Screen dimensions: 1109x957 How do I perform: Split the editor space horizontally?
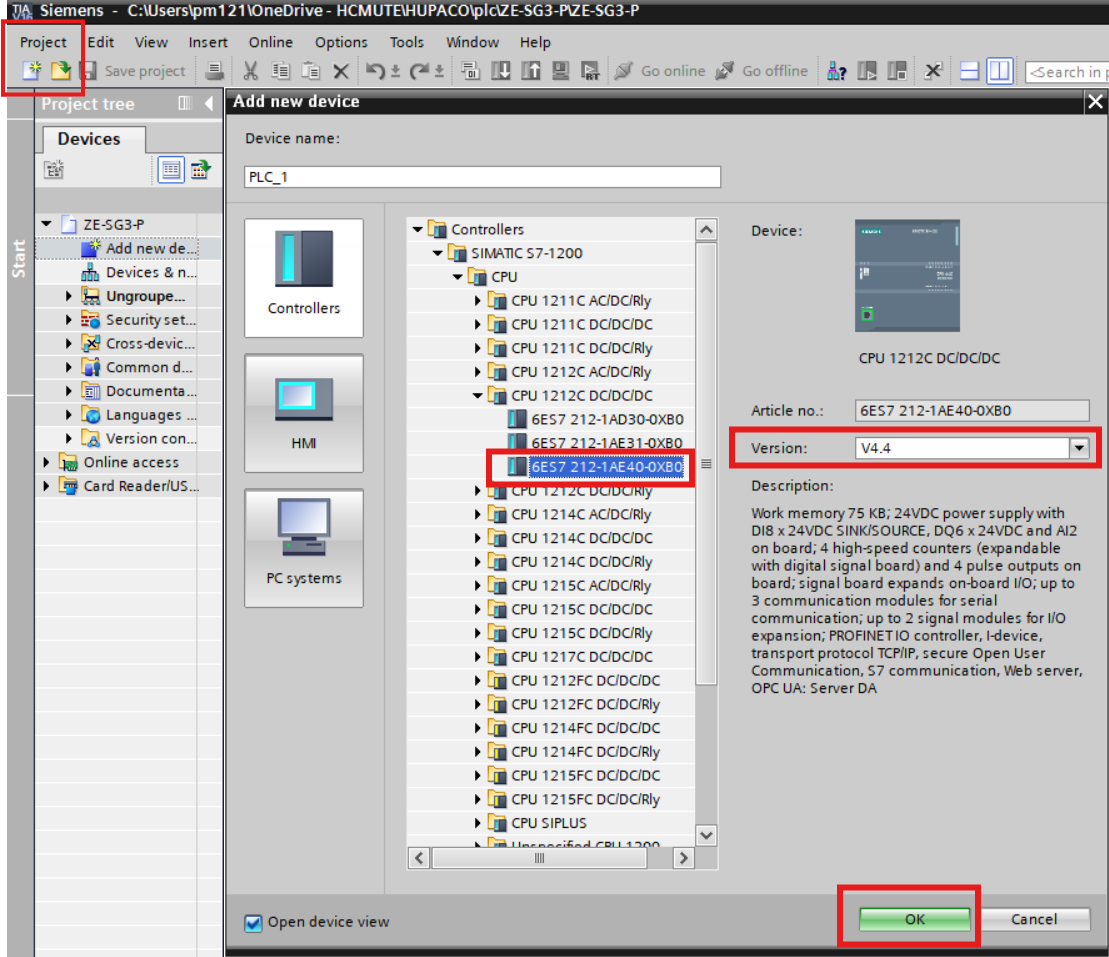[969, 71]
